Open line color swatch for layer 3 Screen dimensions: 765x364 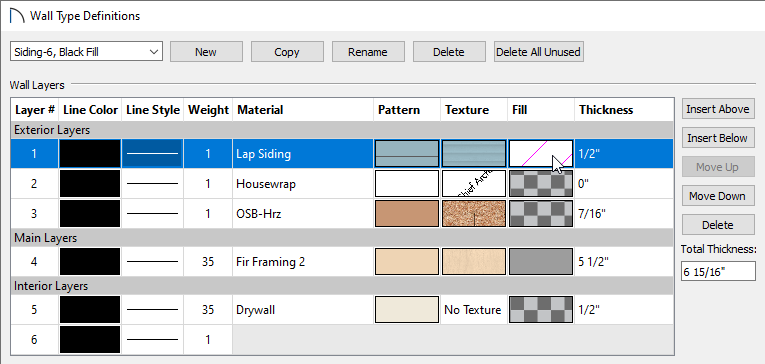[x=90, y=213]
